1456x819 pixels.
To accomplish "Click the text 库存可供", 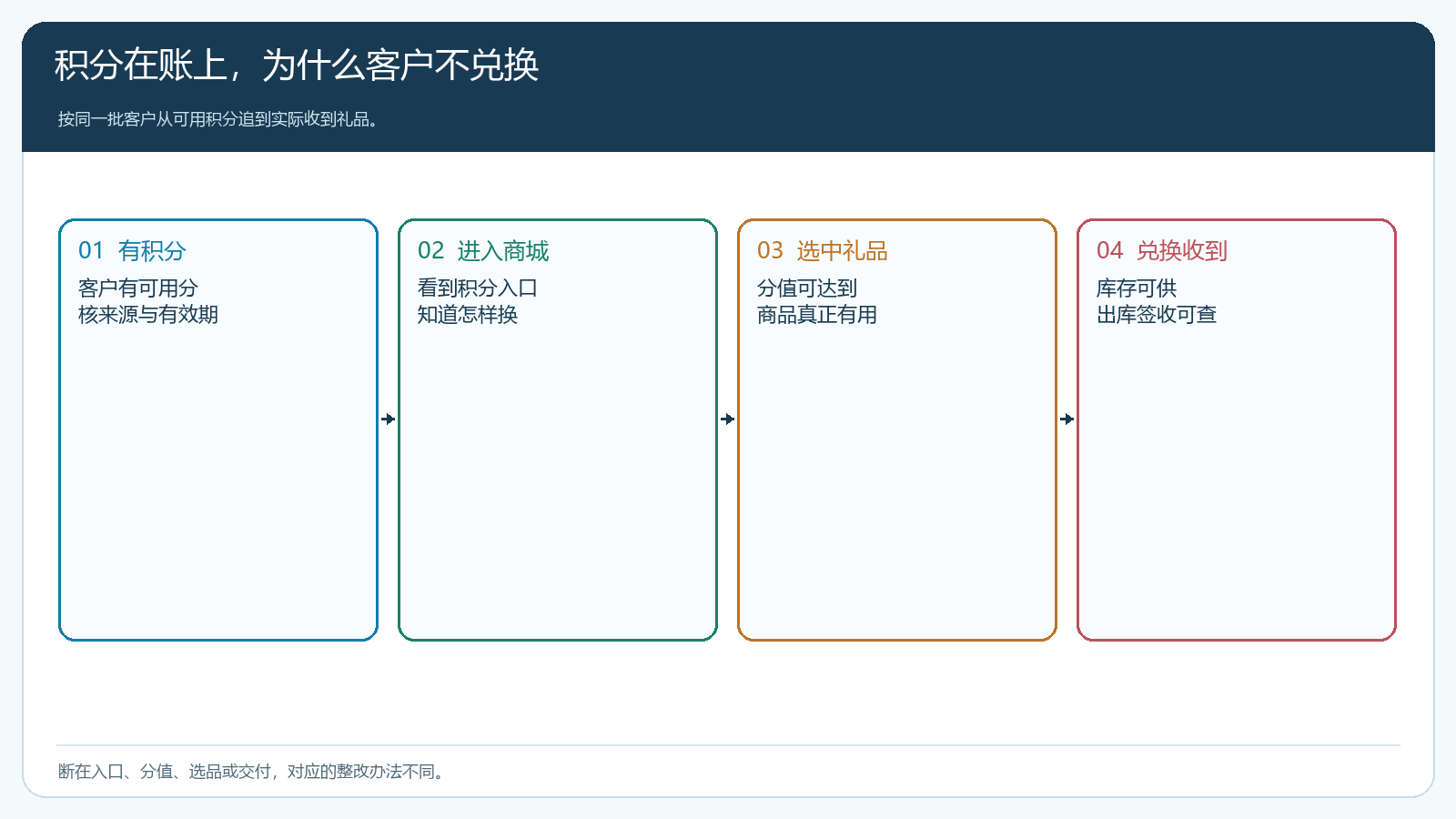I will tap(1137, 288).
